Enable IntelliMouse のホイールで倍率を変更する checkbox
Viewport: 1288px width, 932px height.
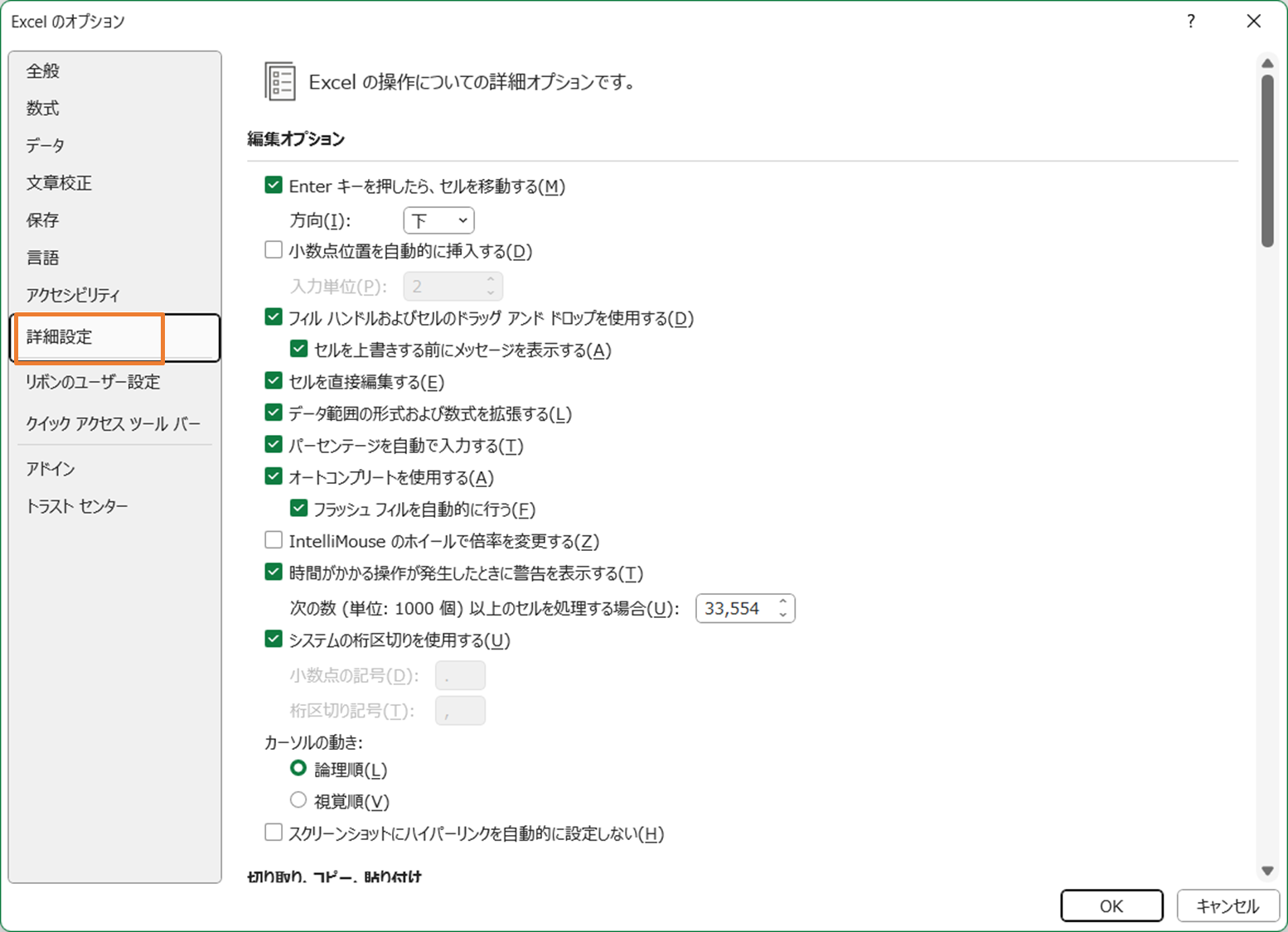point(274,540)
